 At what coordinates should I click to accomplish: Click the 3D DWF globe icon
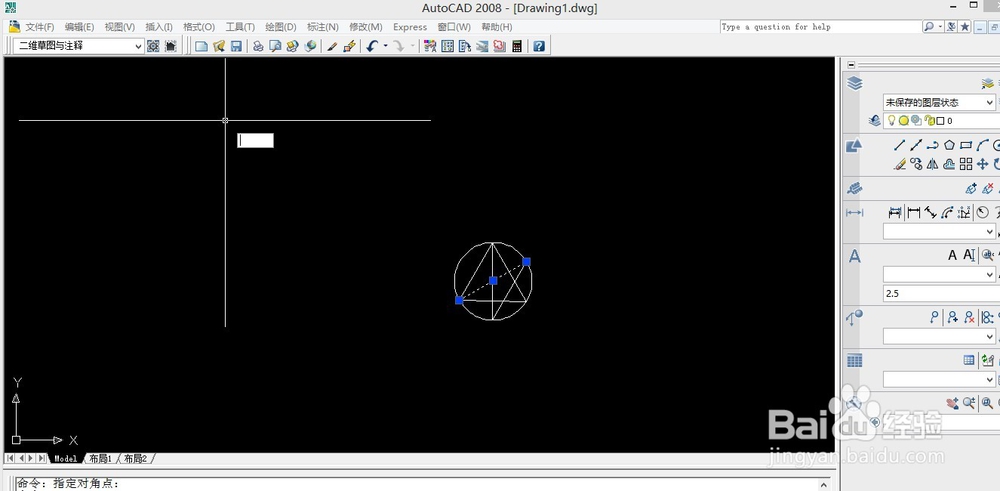click(311, 46)
